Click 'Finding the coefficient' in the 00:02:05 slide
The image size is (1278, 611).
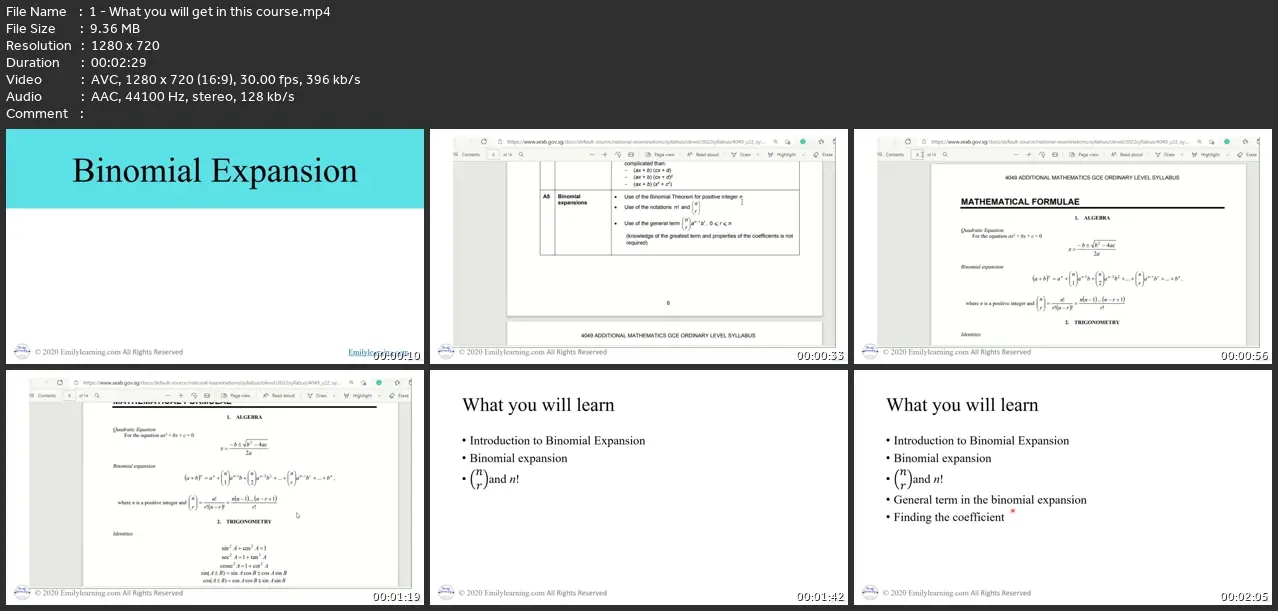(949, 517)
